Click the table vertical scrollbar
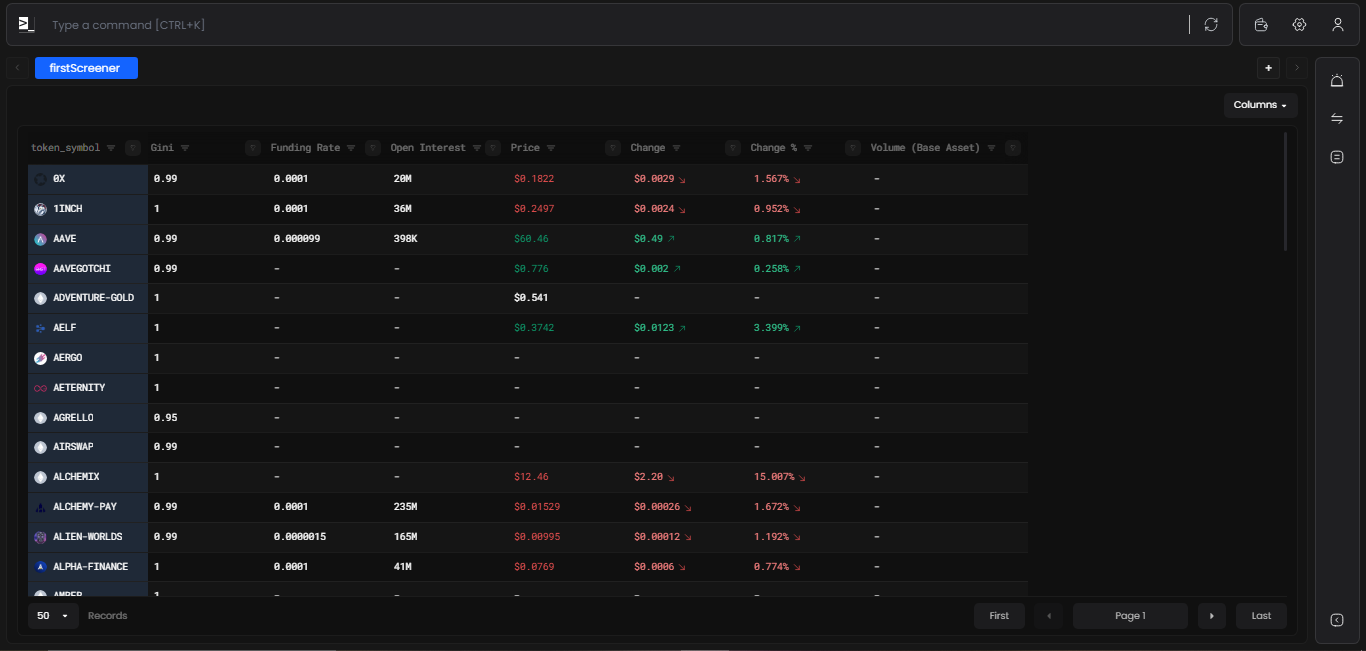 coord(1285,191)
